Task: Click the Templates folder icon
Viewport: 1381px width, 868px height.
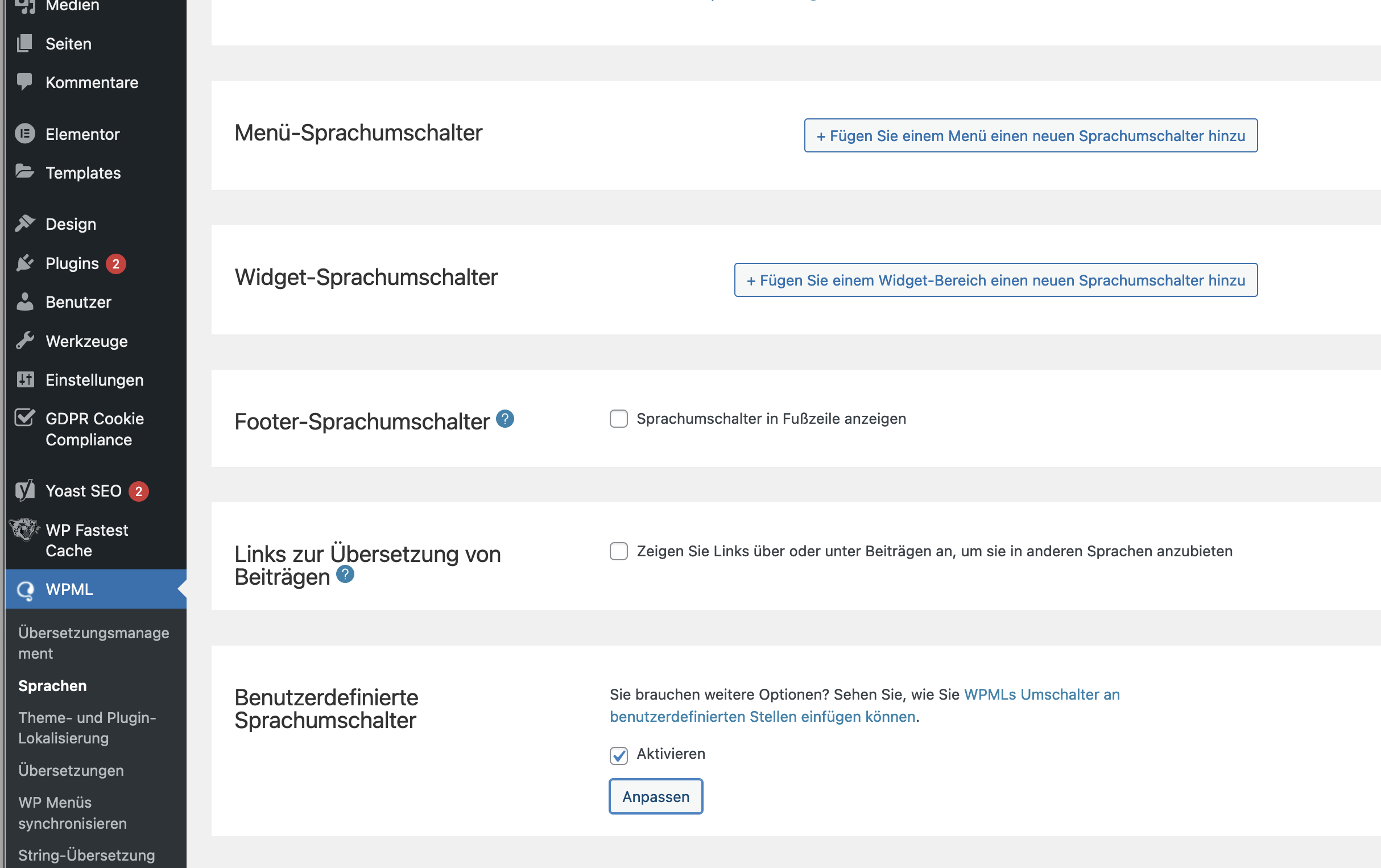Action: tap(24, 172)
